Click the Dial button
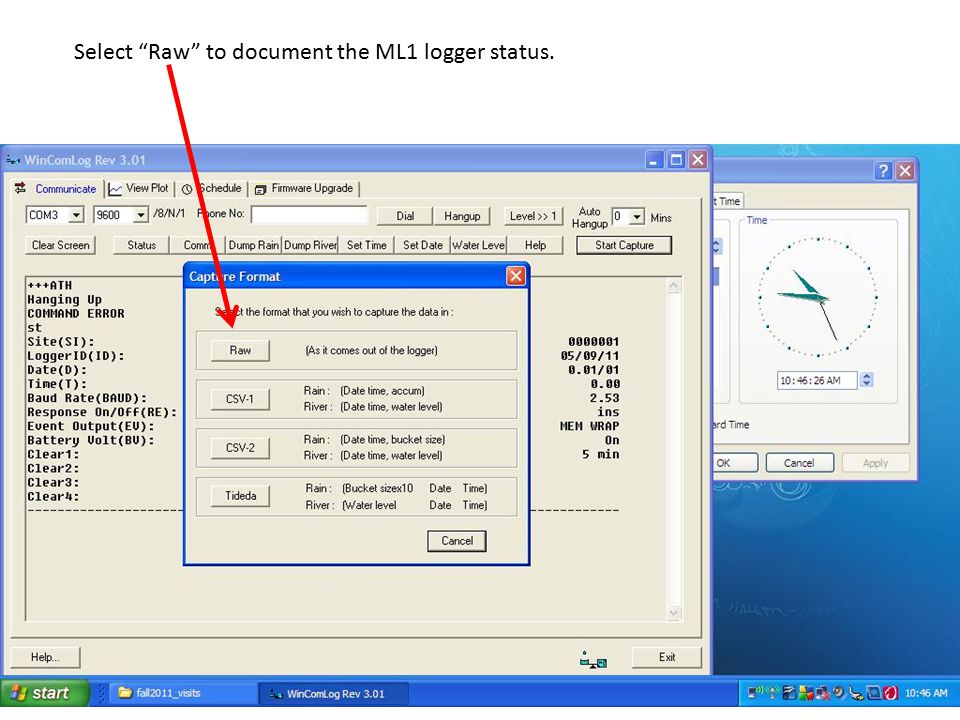Viewport: 960px width, 720px height. click(x=405, y=216)
